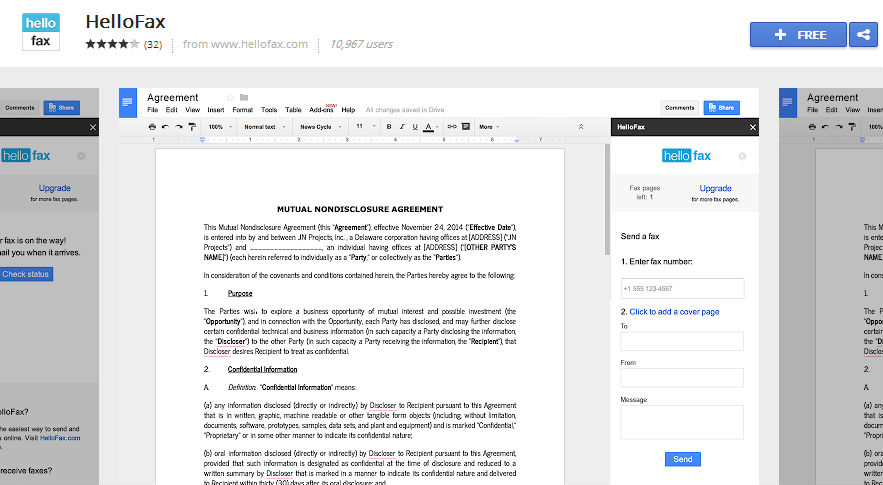Screen dimensions: 883x485
Task: Click the Message text area
Action: (x=682, y=422)
